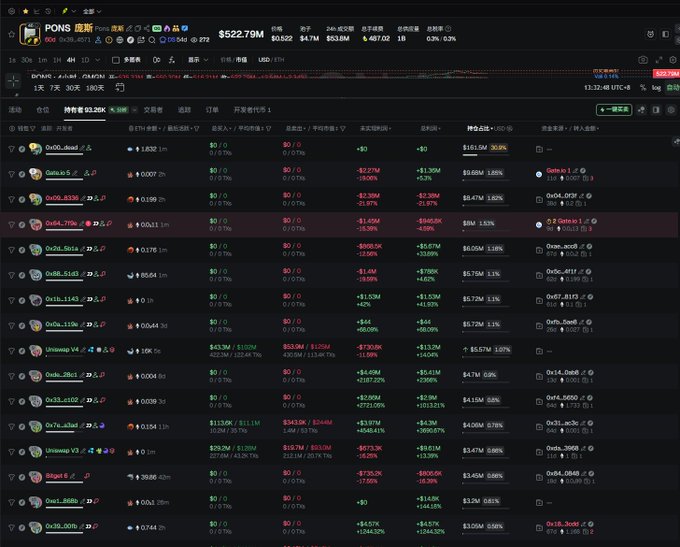This screenshot has height=547, width=680.
Task: Click the chart settings hexagon icon
Action: tap(673, 60)
